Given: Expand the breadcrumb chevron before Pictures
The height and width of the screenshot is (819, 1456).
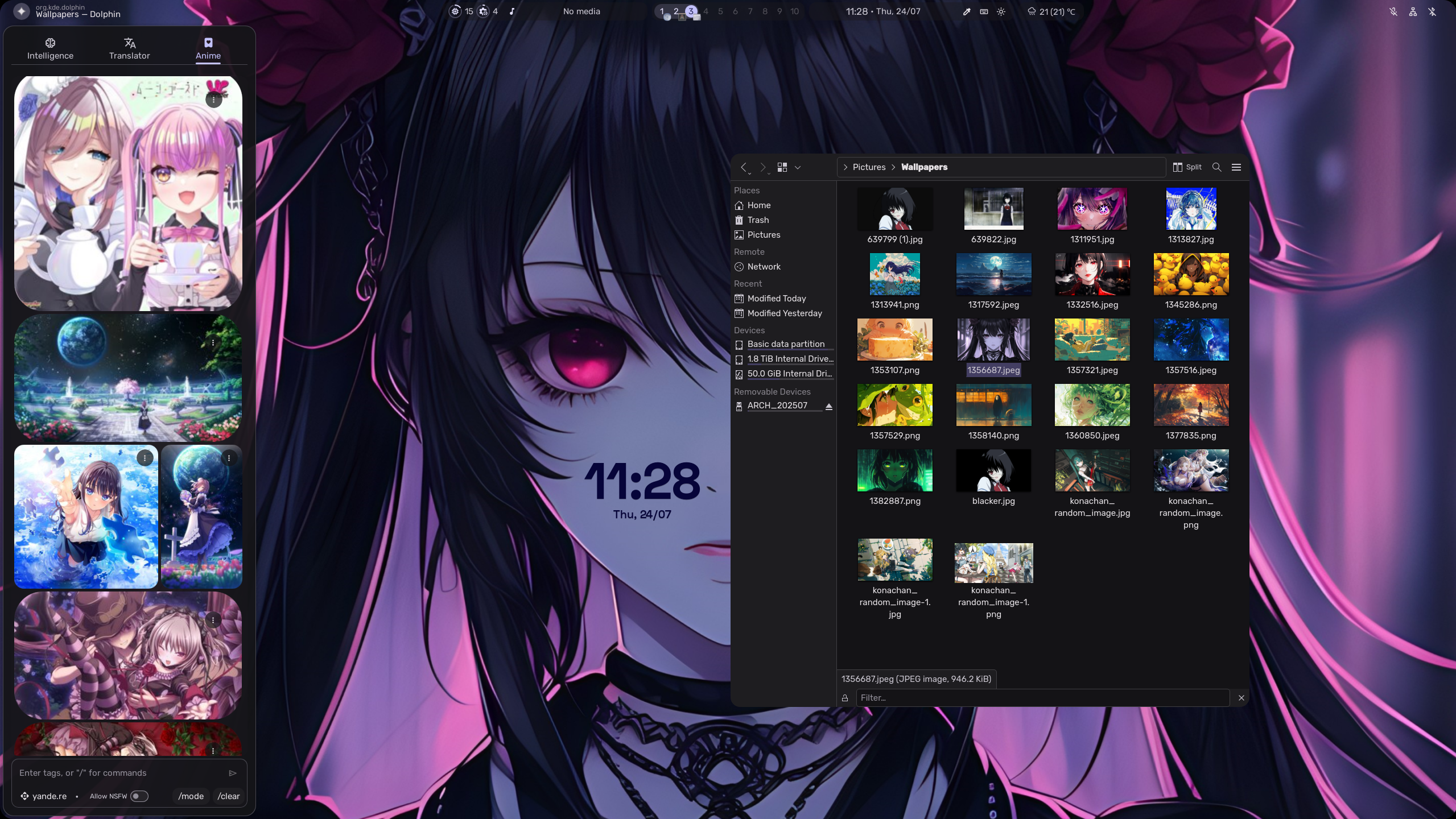Looking at the screenshot, I should (845, 167).
